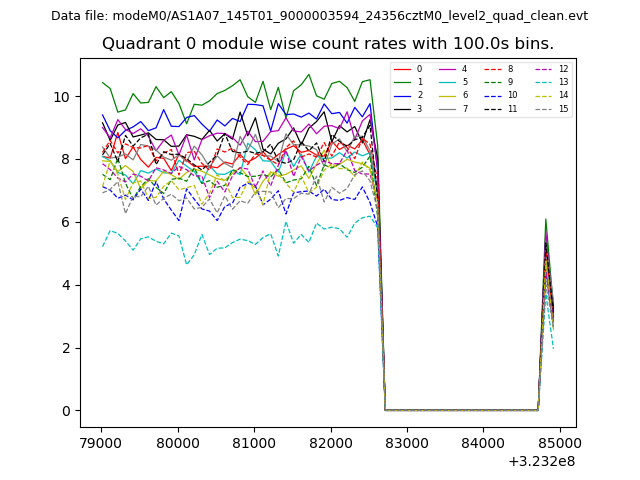This screenshot has width=640, height=480.
Task: Click the x-axis tick label 79000
Action: pyautogui.click(x=102, y=443)
